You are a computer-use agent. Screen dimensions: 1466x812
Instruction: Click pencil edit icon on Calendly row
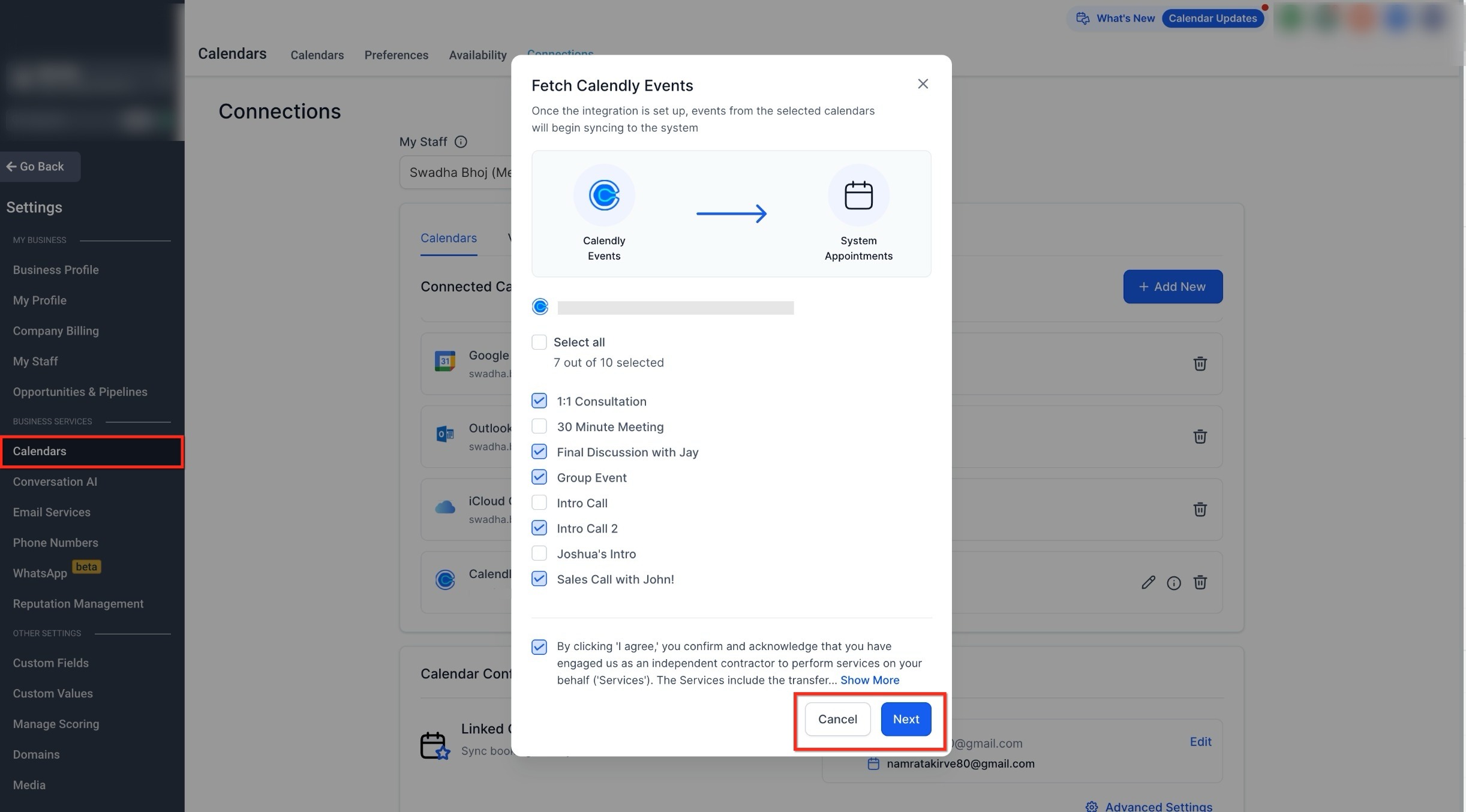point(1148,582)
